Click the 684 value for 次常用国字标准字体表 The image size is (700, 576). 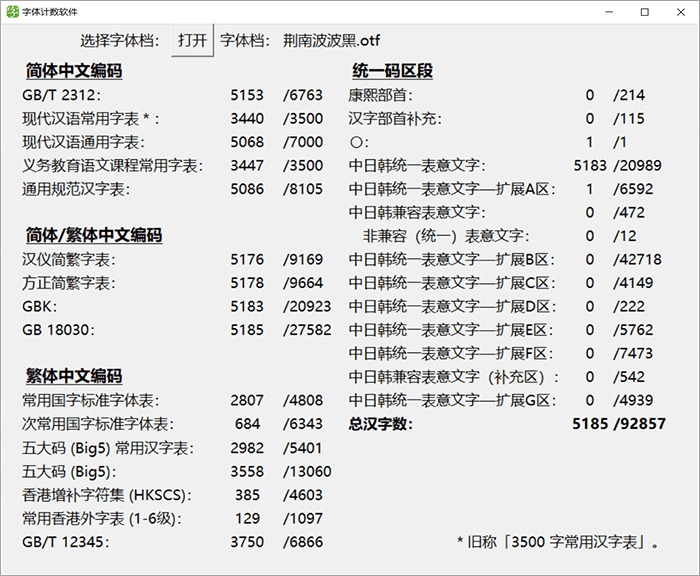(247, 424)
